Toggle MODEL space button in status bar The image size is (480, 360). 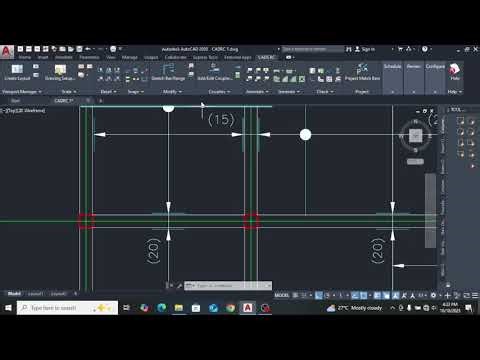pos(282,295)
